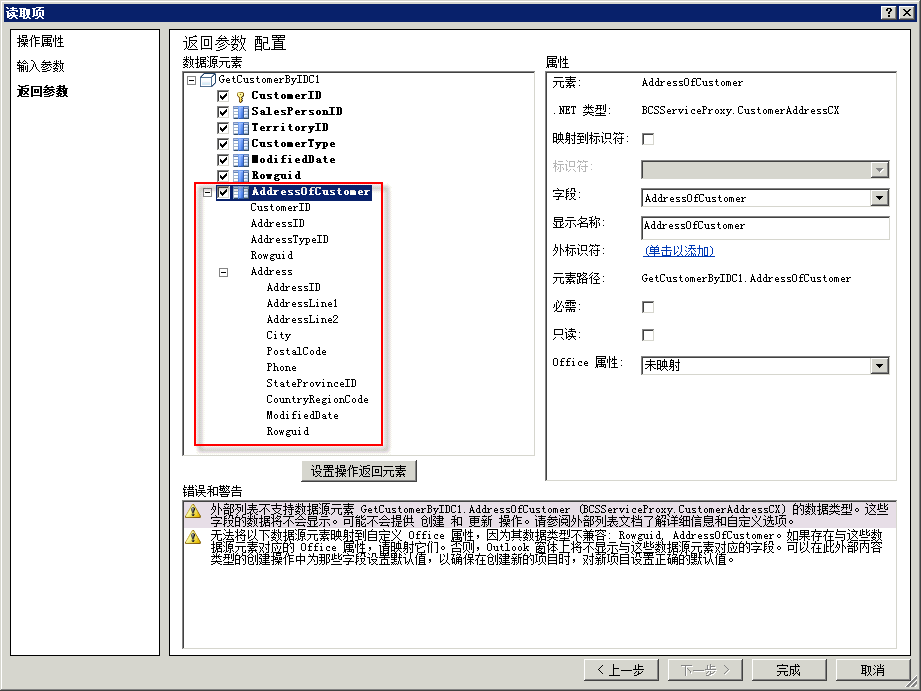The image size is (921, 691).
Task: Collapse the GetCustomerByIDC1 tree node
Action: coord(189,79)
